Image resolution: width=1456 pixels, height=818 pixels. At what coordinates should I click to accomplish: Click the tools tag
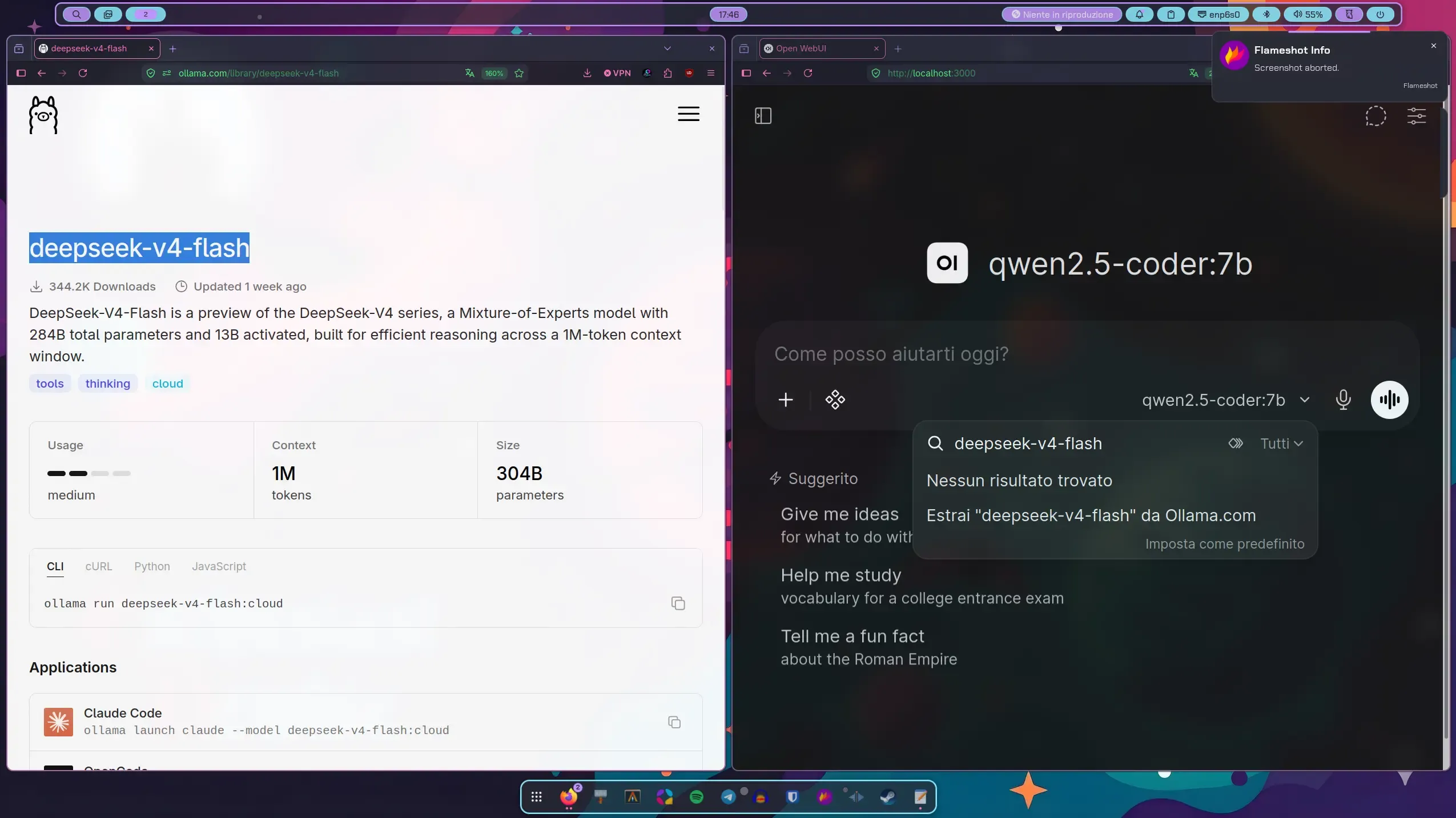50,384
